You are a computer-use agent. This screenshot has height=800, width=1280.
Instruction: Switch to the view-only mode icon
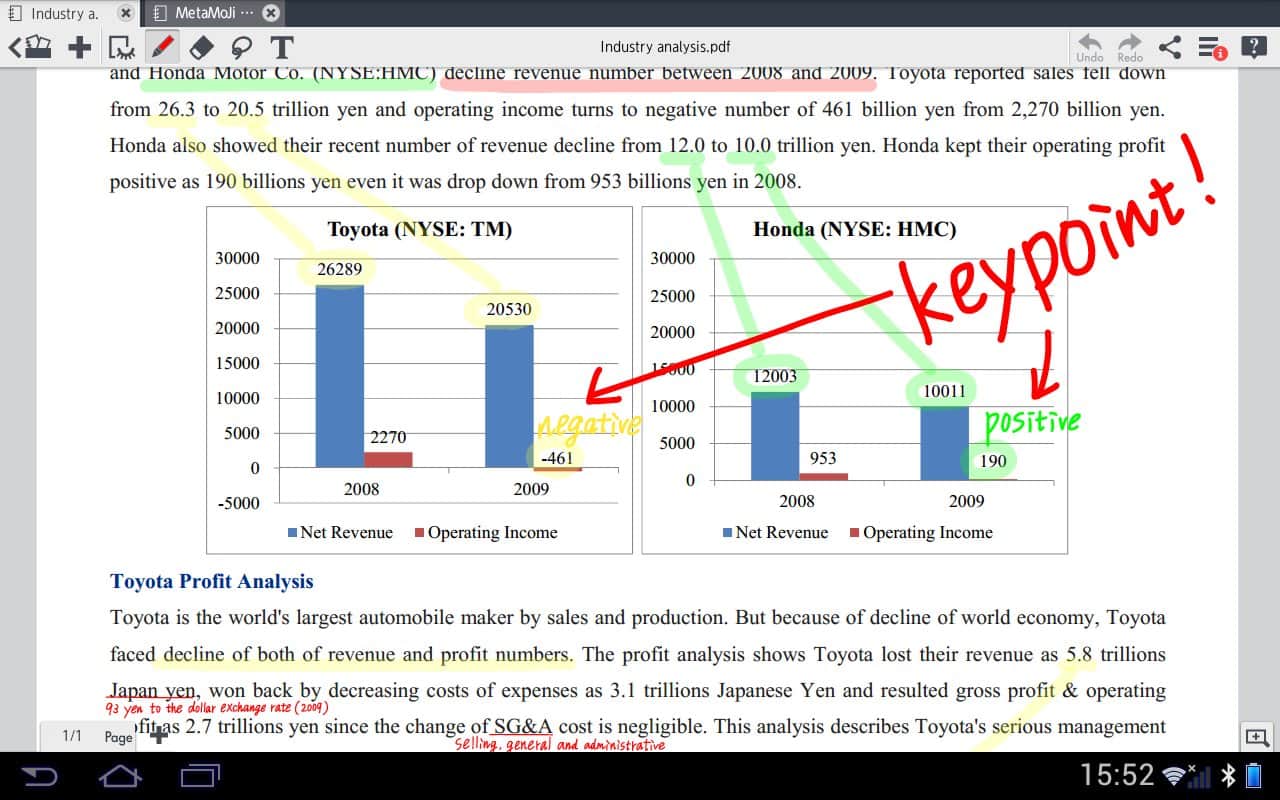point(122,47)
